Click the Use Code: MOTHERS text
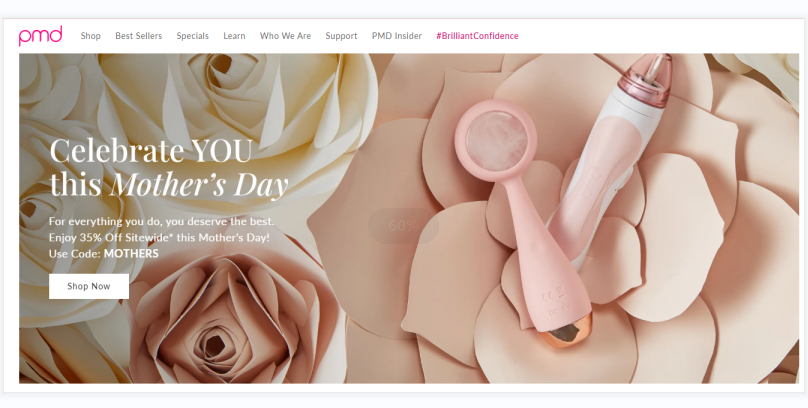The height and width of the screenshot is (408, 808). [x=104, y=253]
